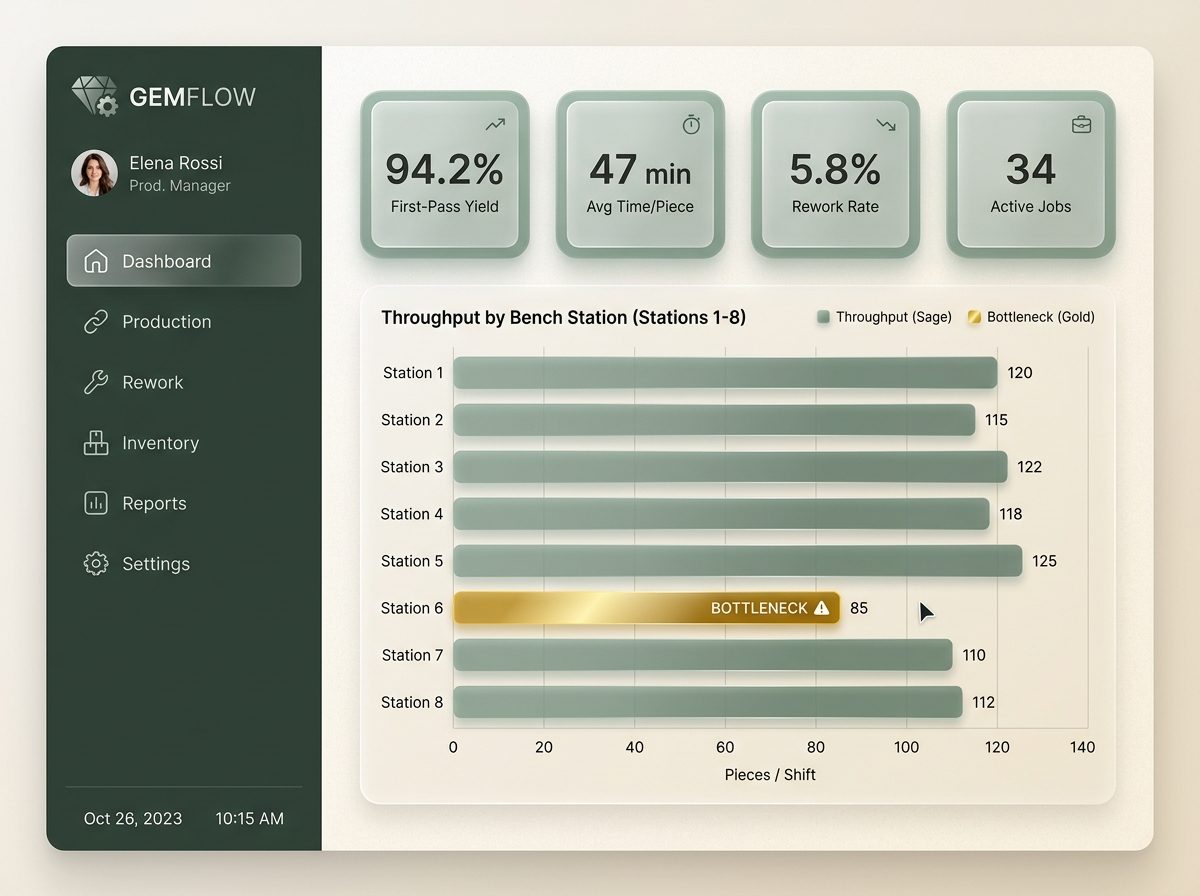Click the "Station 6" axis label
The image size is (1200, 896).
tap(412, 608)
